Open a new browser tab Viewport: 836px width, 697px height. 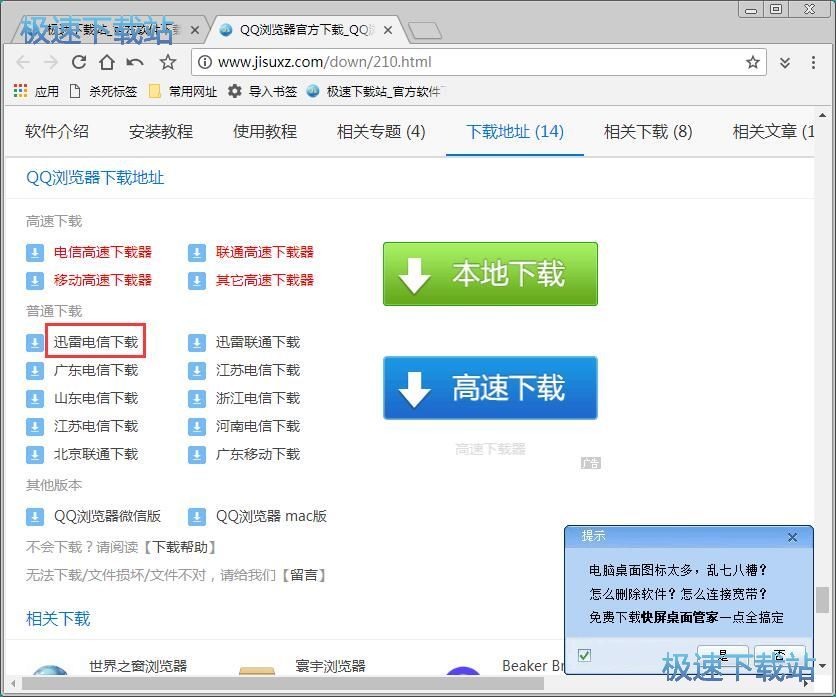pyautogui.click(x=424, y=31)
